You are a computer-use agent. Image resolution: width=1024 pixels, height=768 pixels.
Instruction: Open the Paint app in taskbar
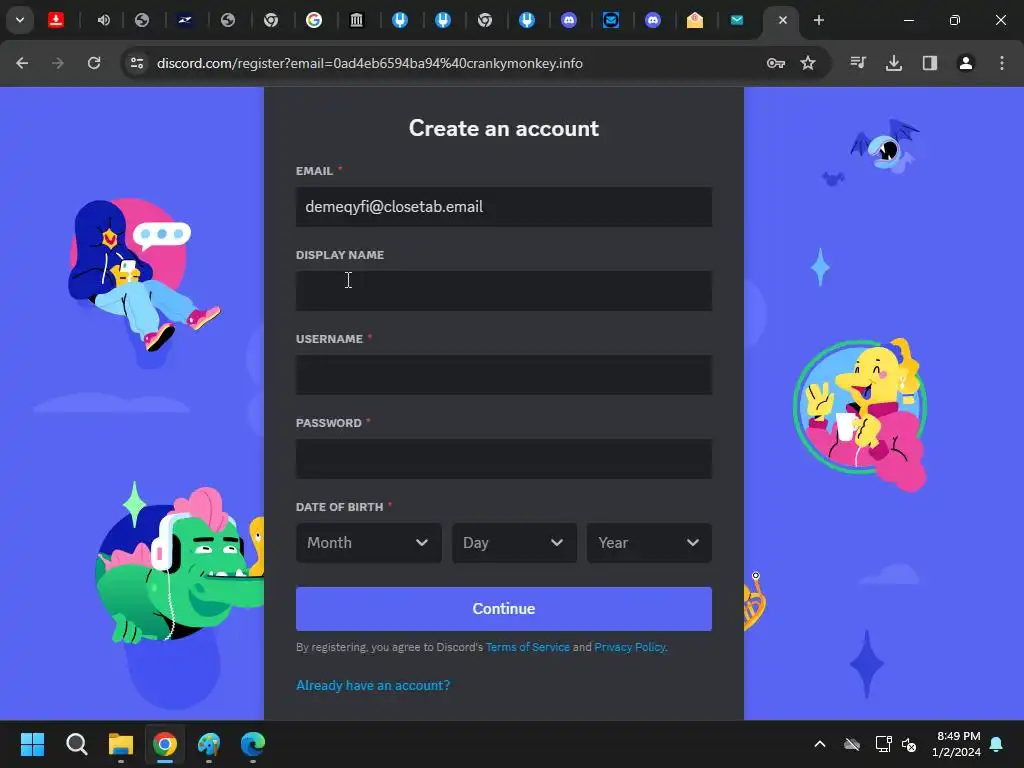(209, 744)
